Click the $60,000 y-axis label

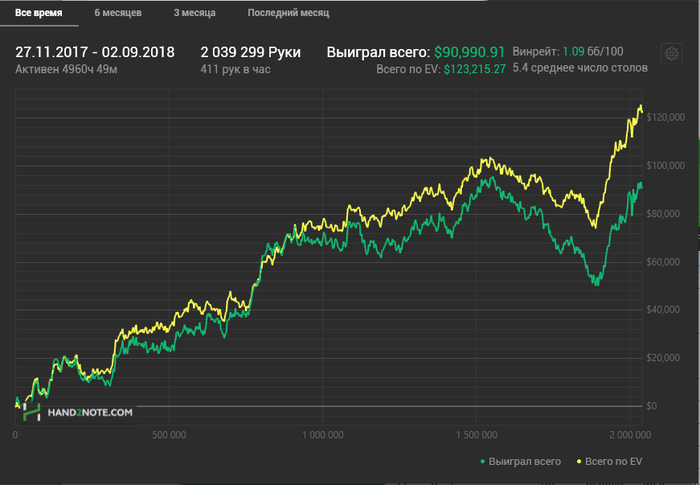pos(663,262)
